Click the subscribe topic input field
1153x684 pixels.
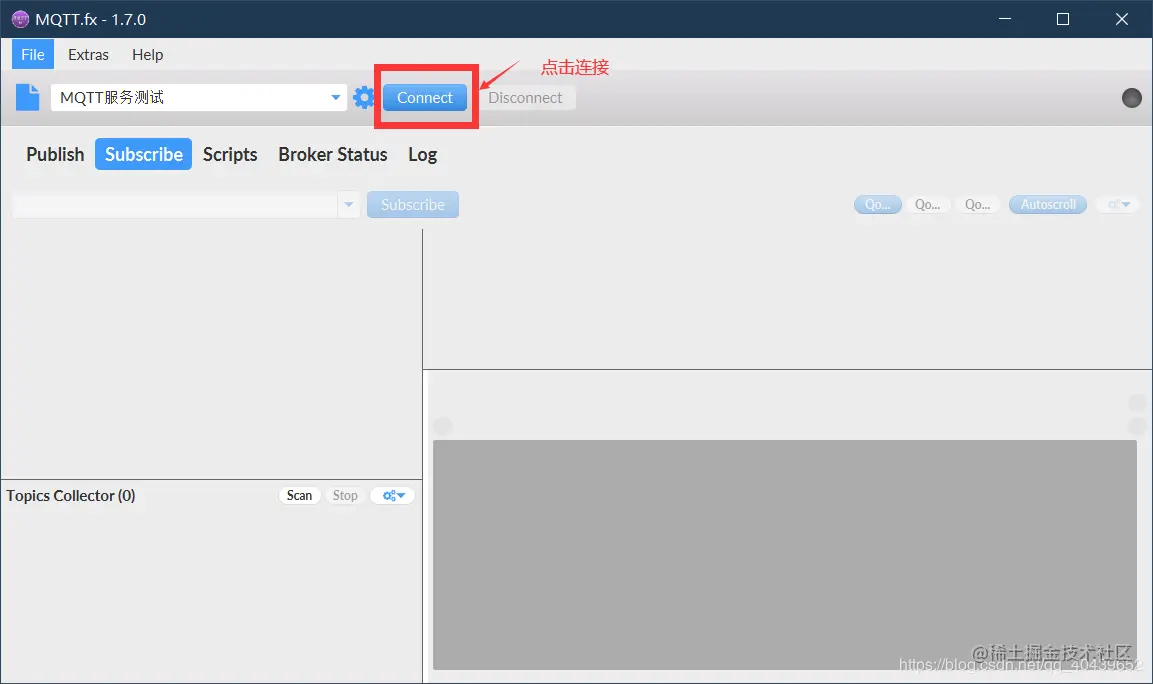tap(175, 204)
